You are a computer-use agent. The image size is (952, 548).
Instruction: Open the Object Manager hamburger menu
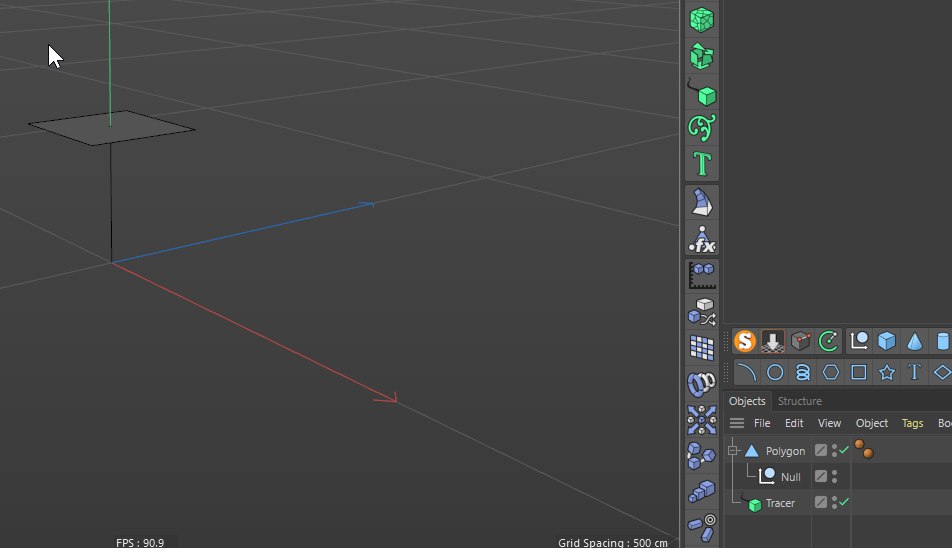pyautogui.click(x=737, y=423)
